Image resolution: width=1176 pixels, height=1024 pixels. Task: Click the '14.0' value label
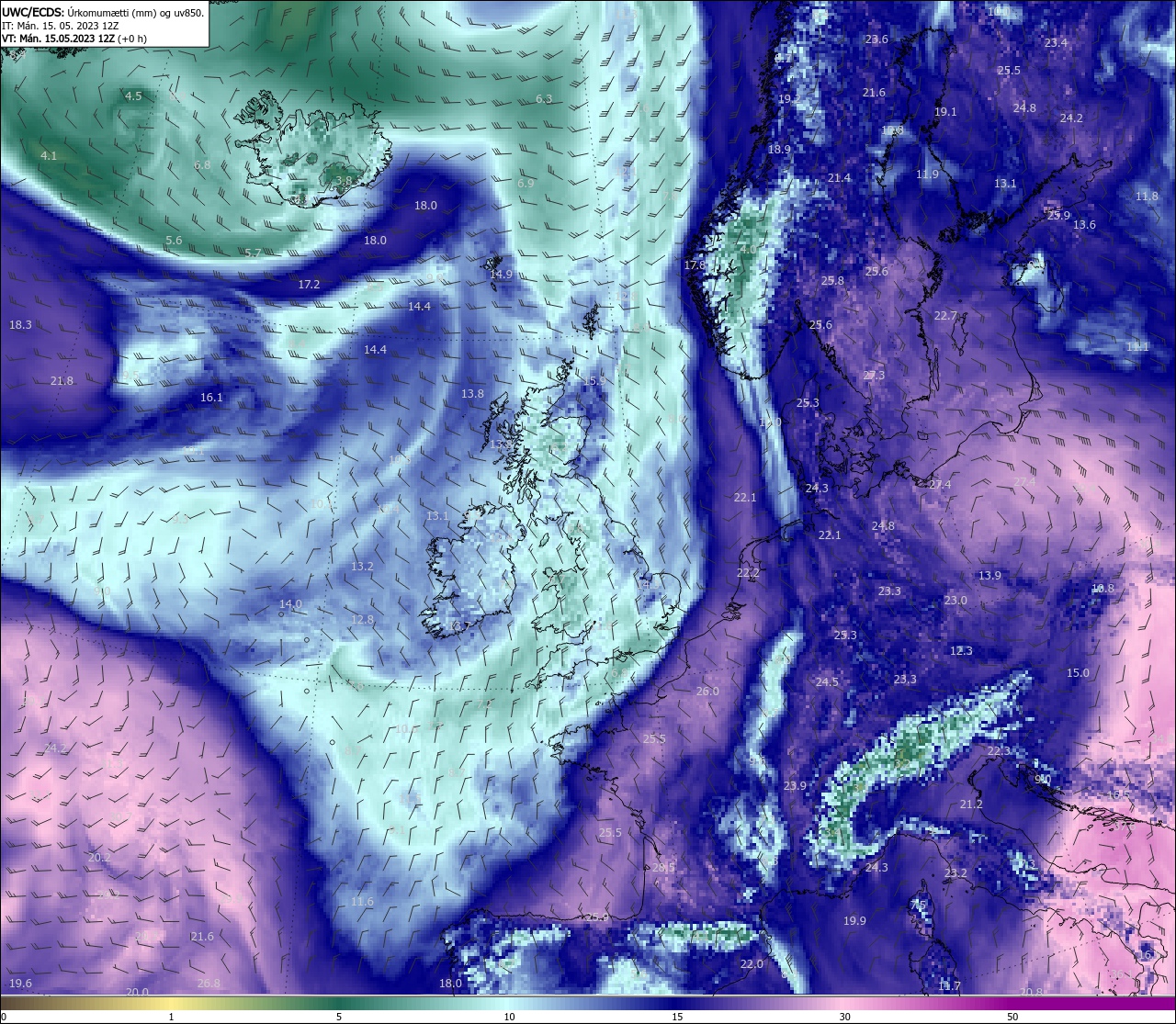pyautogui.click(x=290, y=604)
